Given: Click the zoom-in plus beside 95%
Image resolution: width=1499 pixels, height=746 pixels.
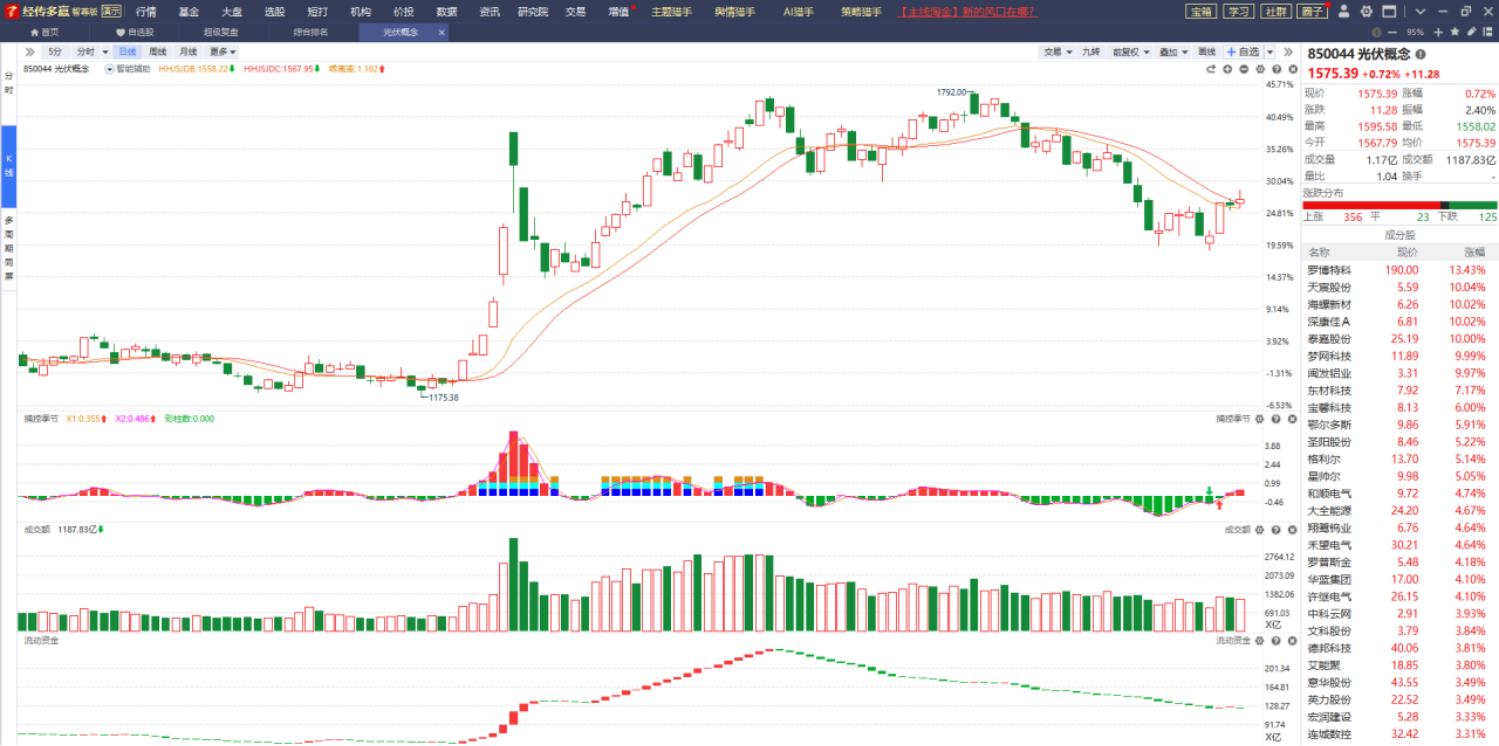Looking at the screenshot, I should coord(1438,32).
